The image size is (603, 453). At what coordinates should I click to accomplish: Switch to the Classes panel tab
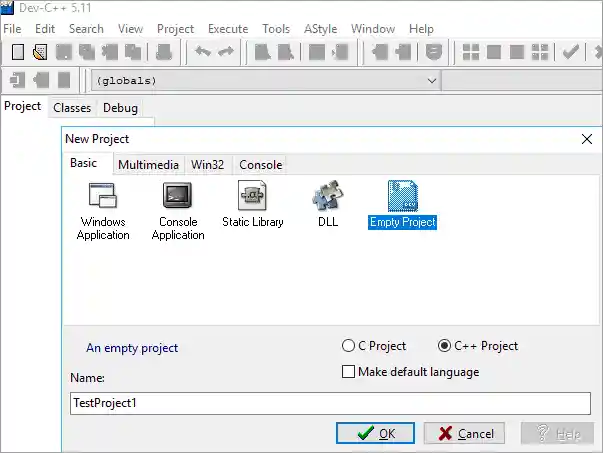(x=72, y=108)
